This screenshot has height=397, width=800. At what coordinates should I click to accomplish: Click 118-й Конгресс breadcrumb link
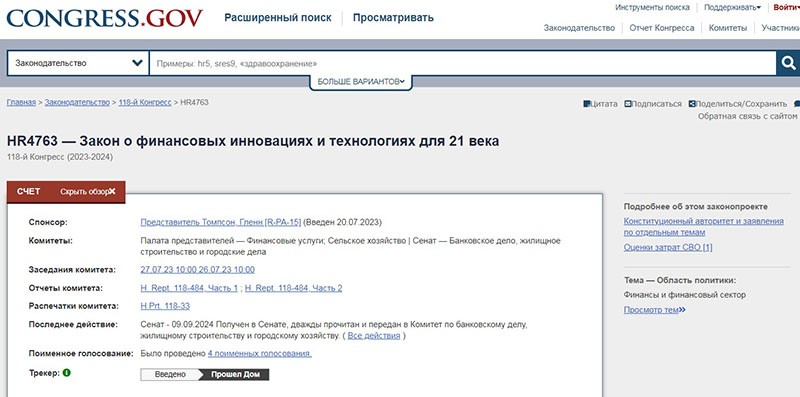(x=145, y=102)
